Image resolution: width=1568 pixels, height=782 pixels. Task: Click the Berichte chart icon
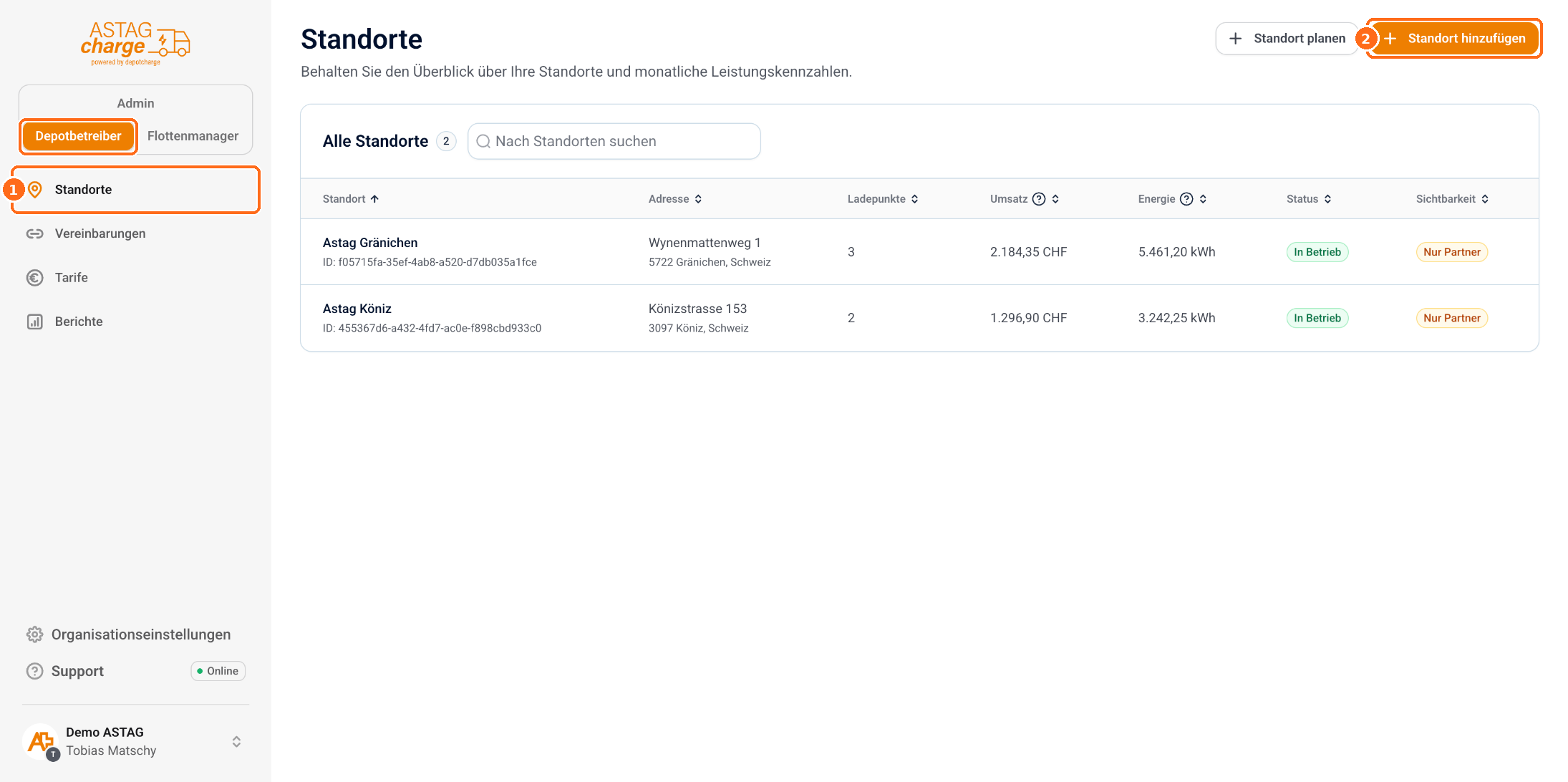pyautogui.click(x=35, y=322)
